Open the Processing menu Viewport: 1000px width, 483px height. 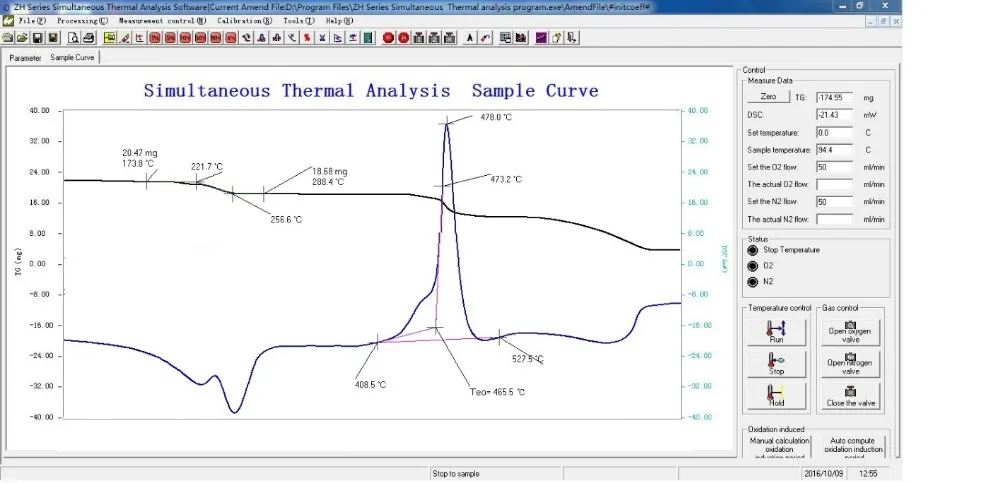click(82, 20)
